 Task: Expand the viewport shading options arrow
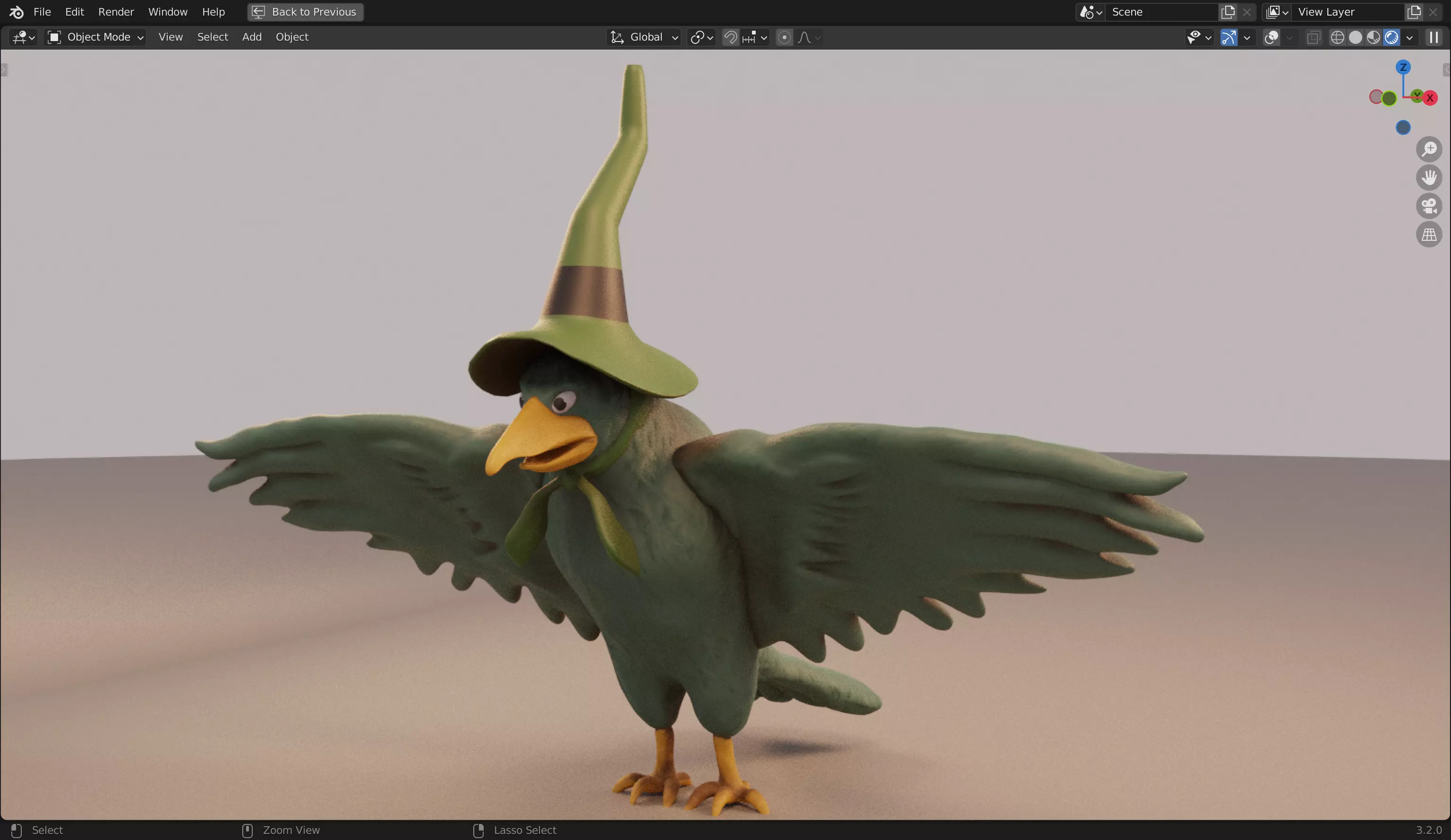point(1409,37)
